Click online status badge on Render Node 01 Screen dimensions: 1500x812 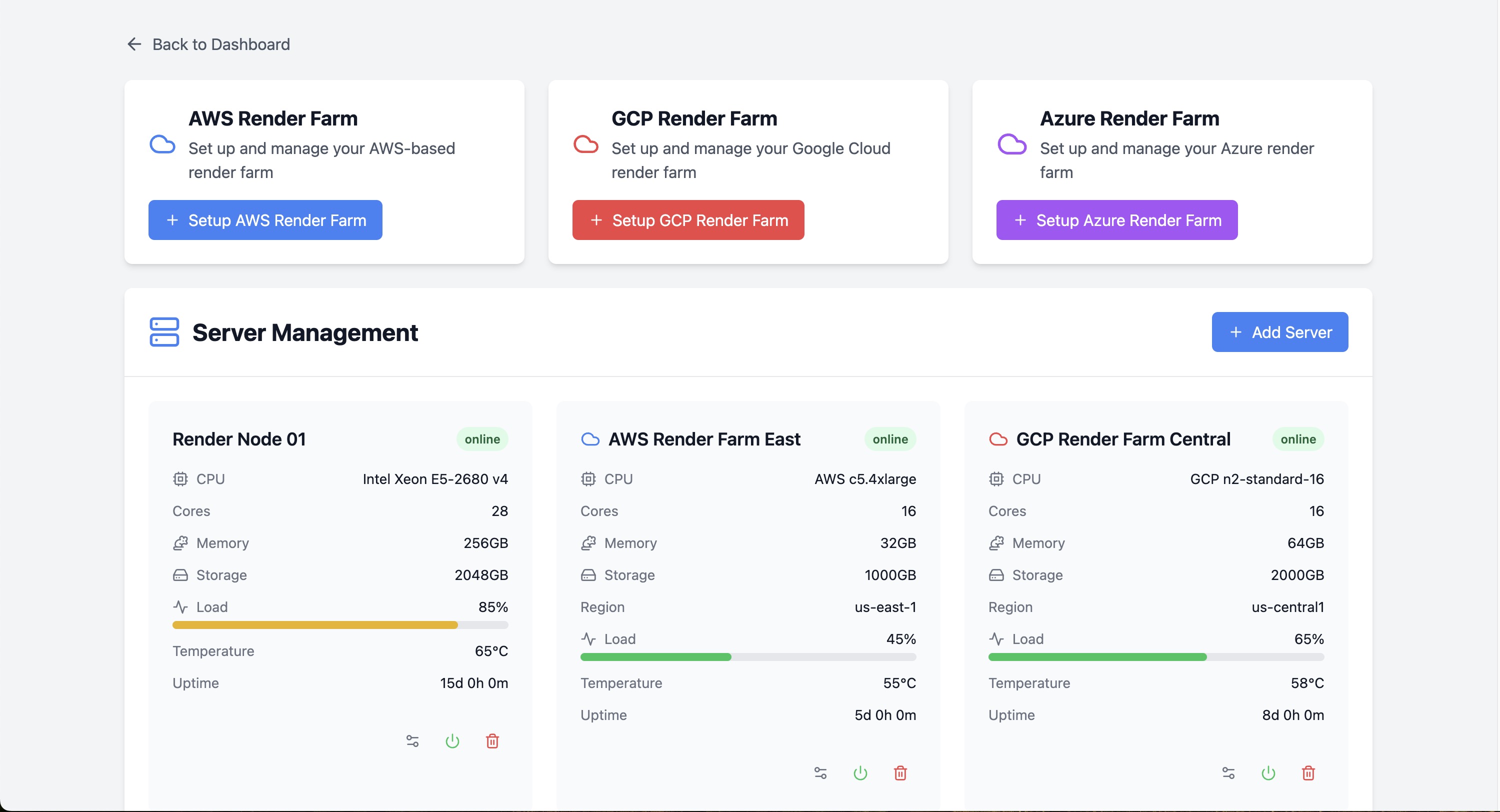tap(482, 439)
